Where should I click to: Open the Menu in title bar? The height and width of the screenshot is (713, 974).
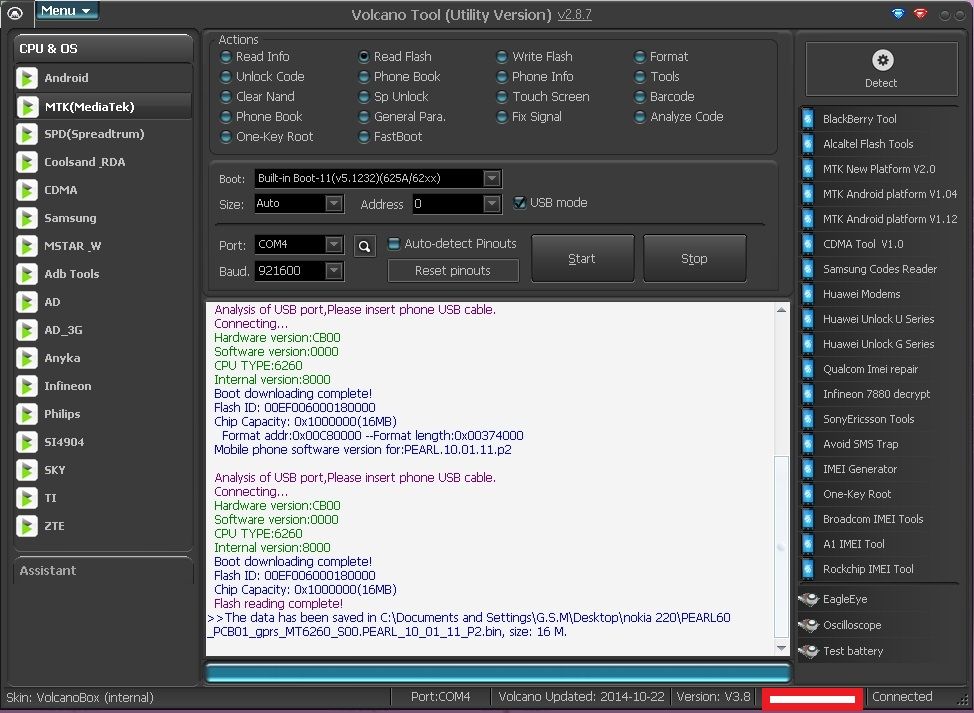67,11
